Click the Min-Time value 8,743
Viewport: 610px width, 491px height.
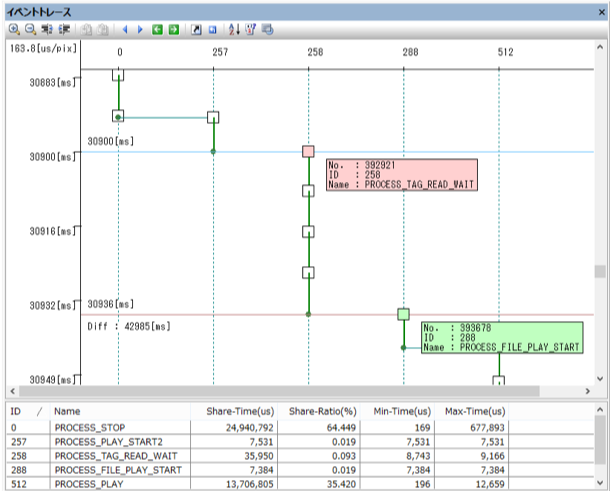coord(418,456)
